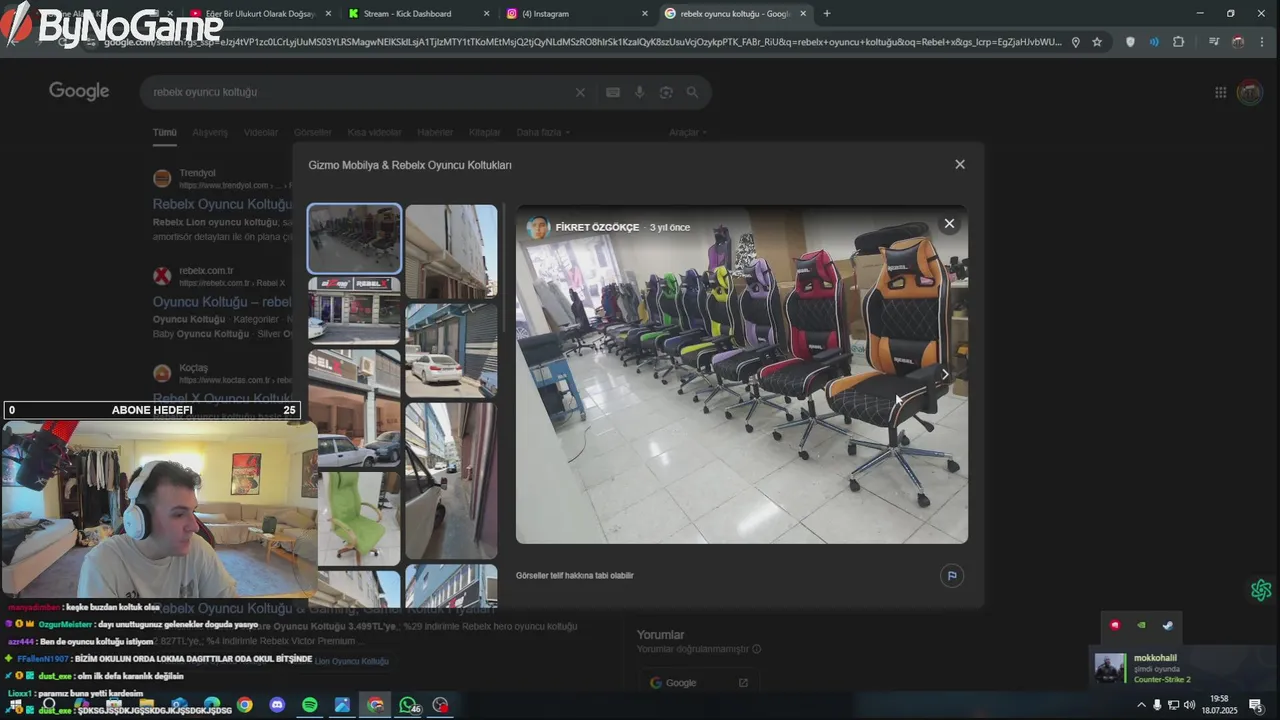Open the red tray overflow icon
The width and height of the screenshot is (1280, 720).
[x=1115, y=625]
